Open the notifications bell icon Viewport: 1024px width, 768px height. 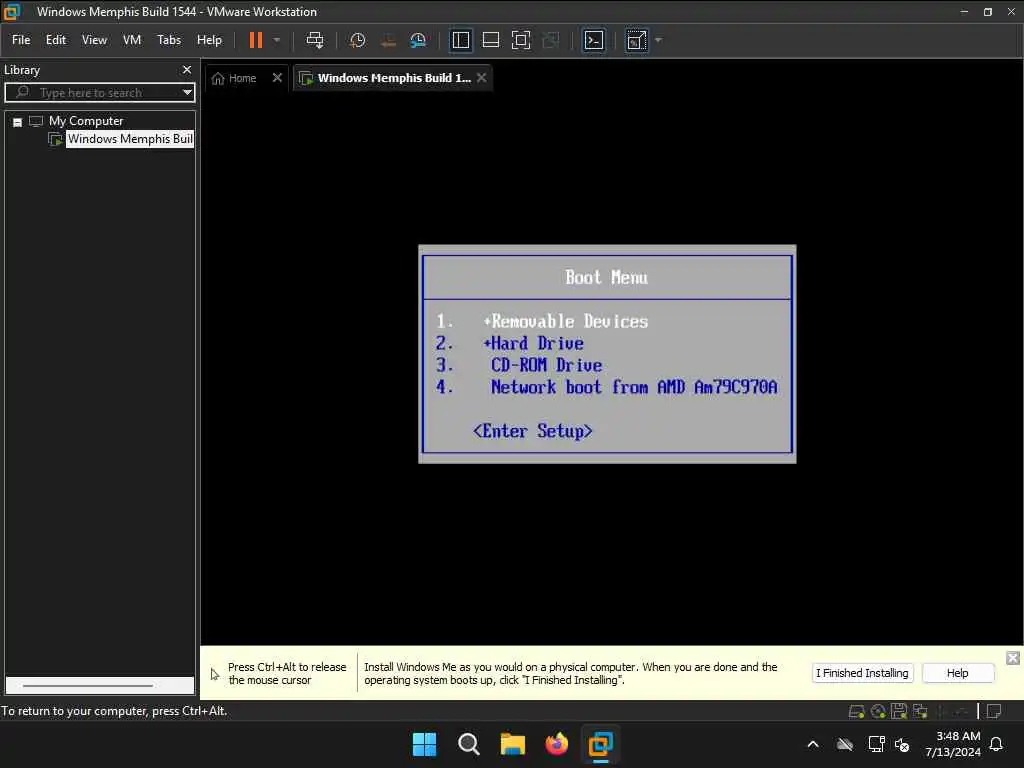coord(996,744)
